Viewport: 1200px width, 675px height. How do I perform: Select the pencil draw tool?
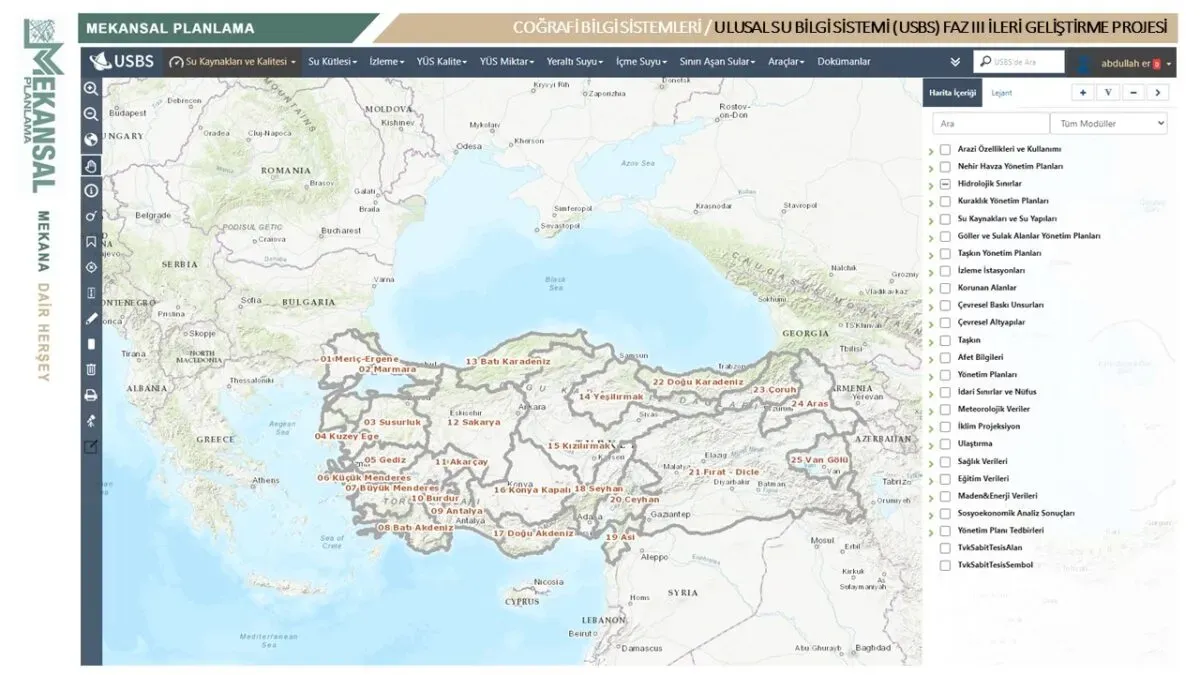click(91, 318)
